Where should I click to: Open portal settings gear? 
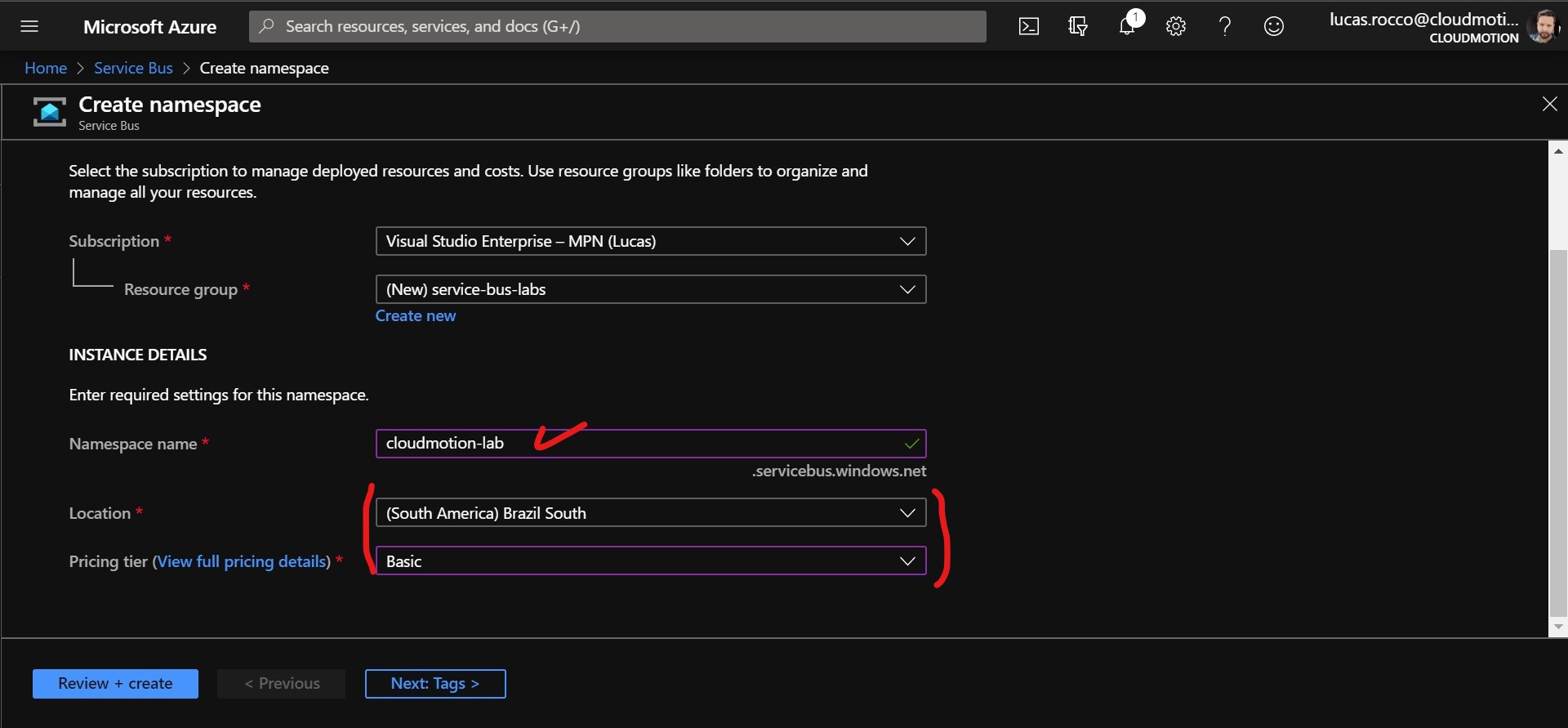coord(1176,26)
